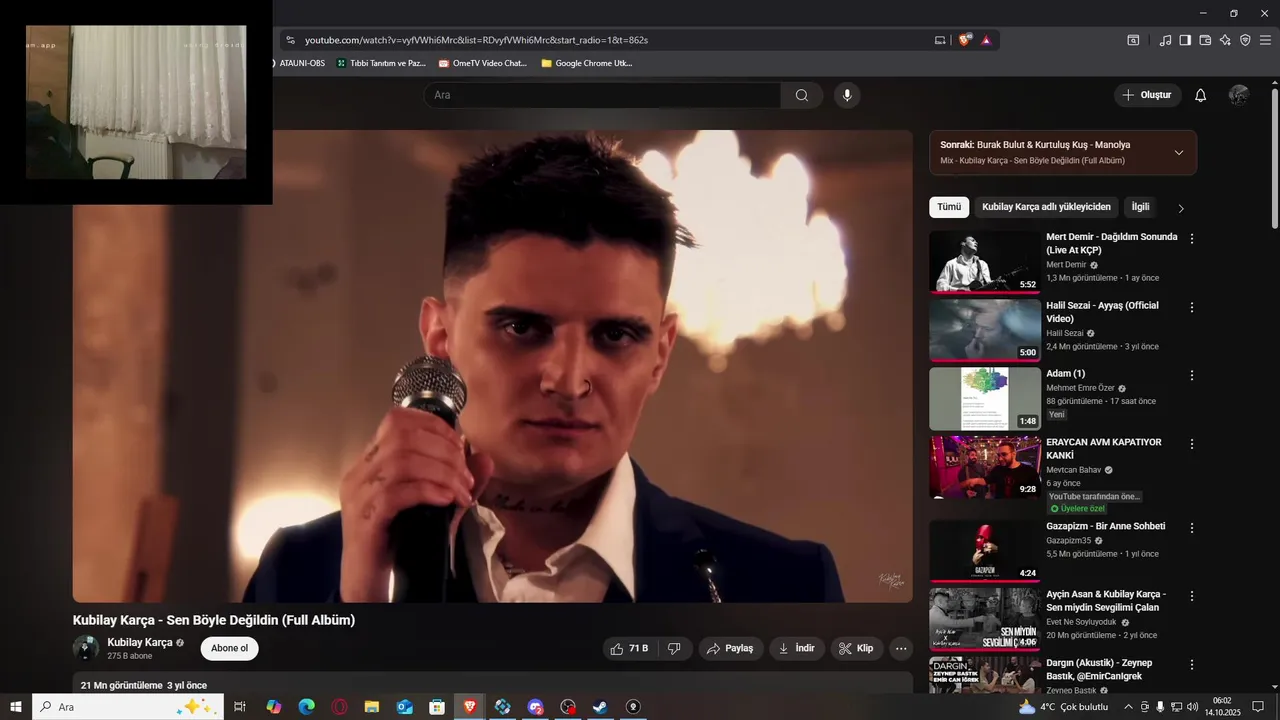Open the Brave Wallet icon
Image resolution: width=1280 pixels, height=720 pixels.
point(1205,40)
